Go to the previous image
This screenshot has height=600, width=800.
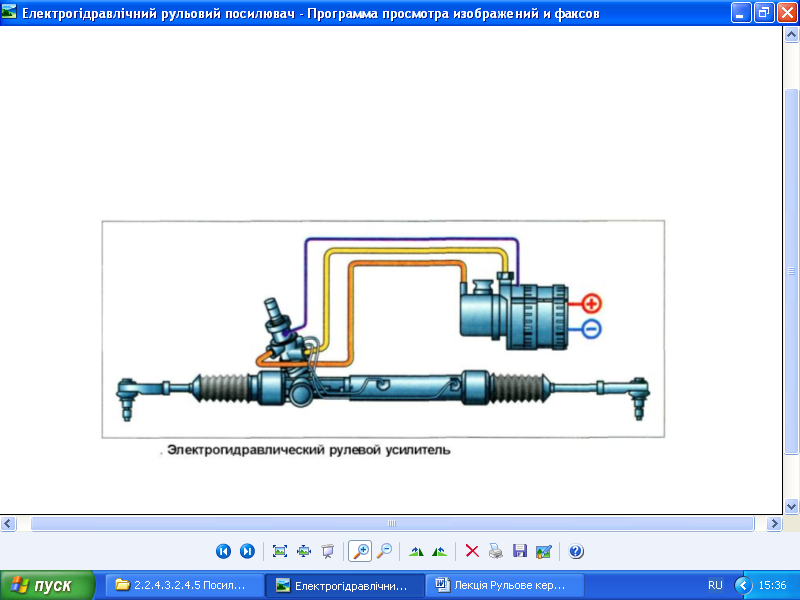coord(223,551)
